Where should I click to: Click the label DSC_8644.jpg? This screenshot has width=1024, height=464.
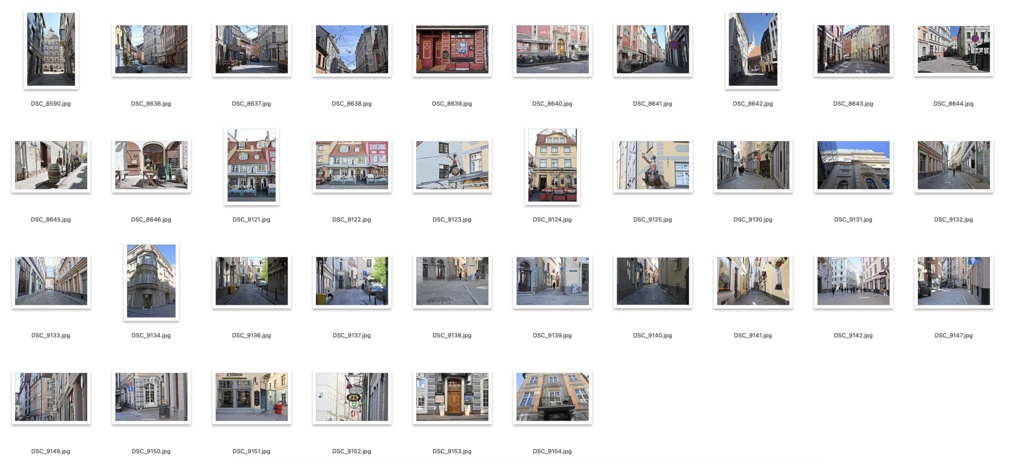click(x=953, y=104)
